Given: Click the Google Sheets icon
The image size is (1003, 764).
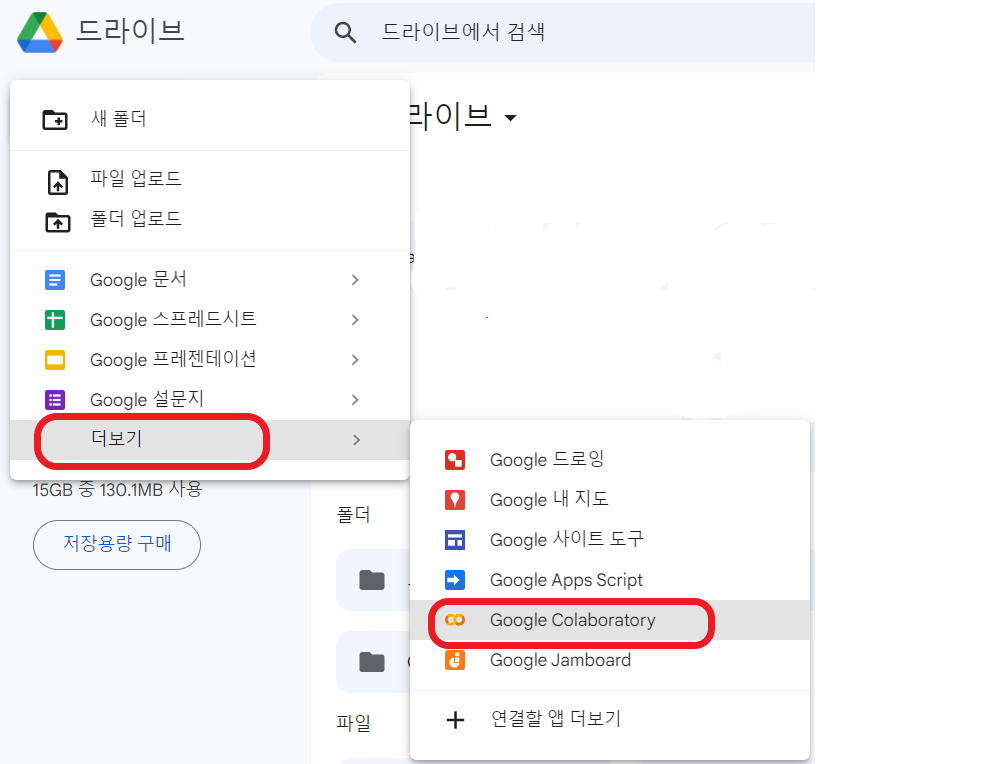Looking at the screenshot, I should click(55, 320).
